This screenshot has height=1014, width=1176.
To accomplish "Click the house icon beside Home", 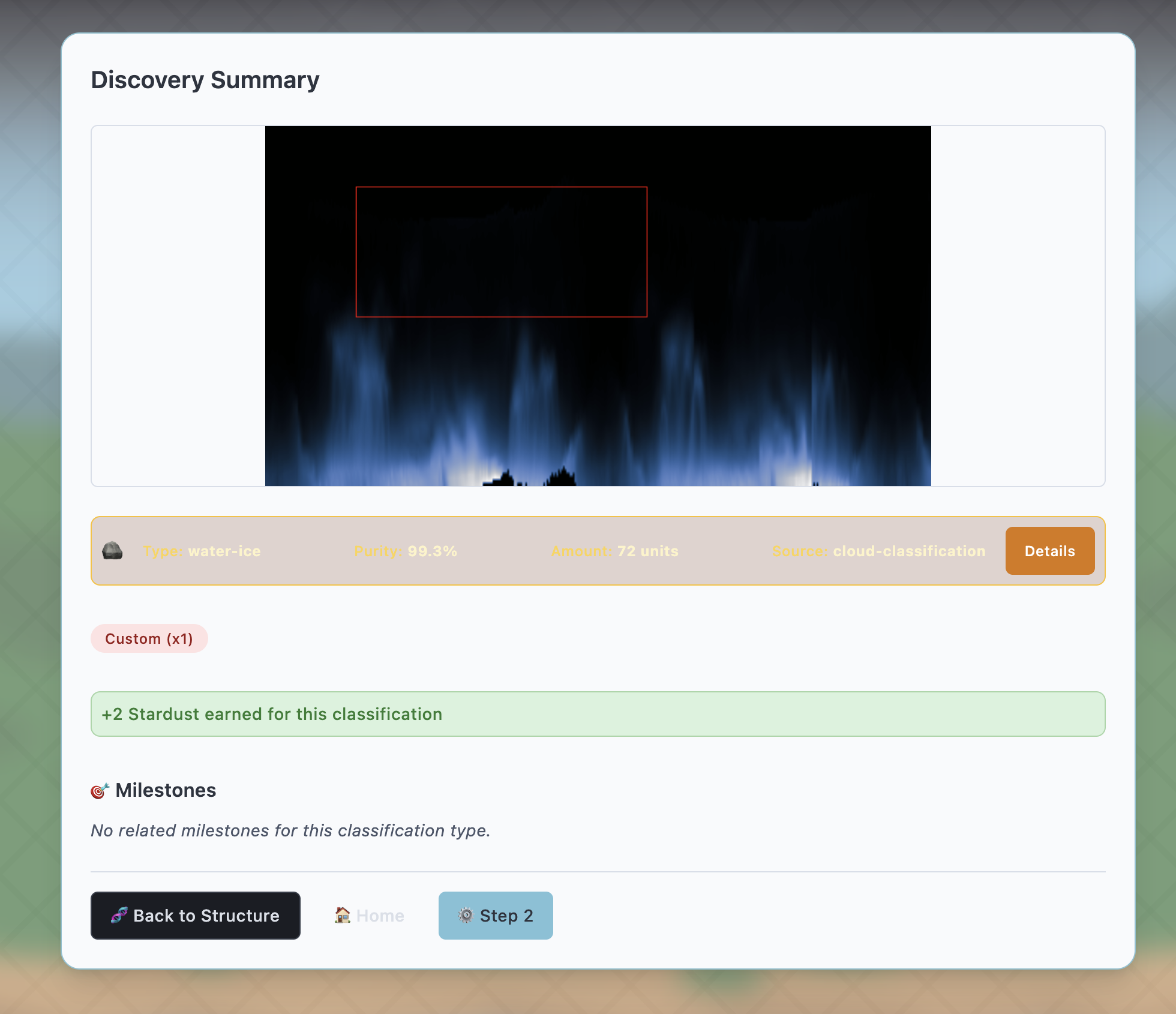I will (343, 916).
